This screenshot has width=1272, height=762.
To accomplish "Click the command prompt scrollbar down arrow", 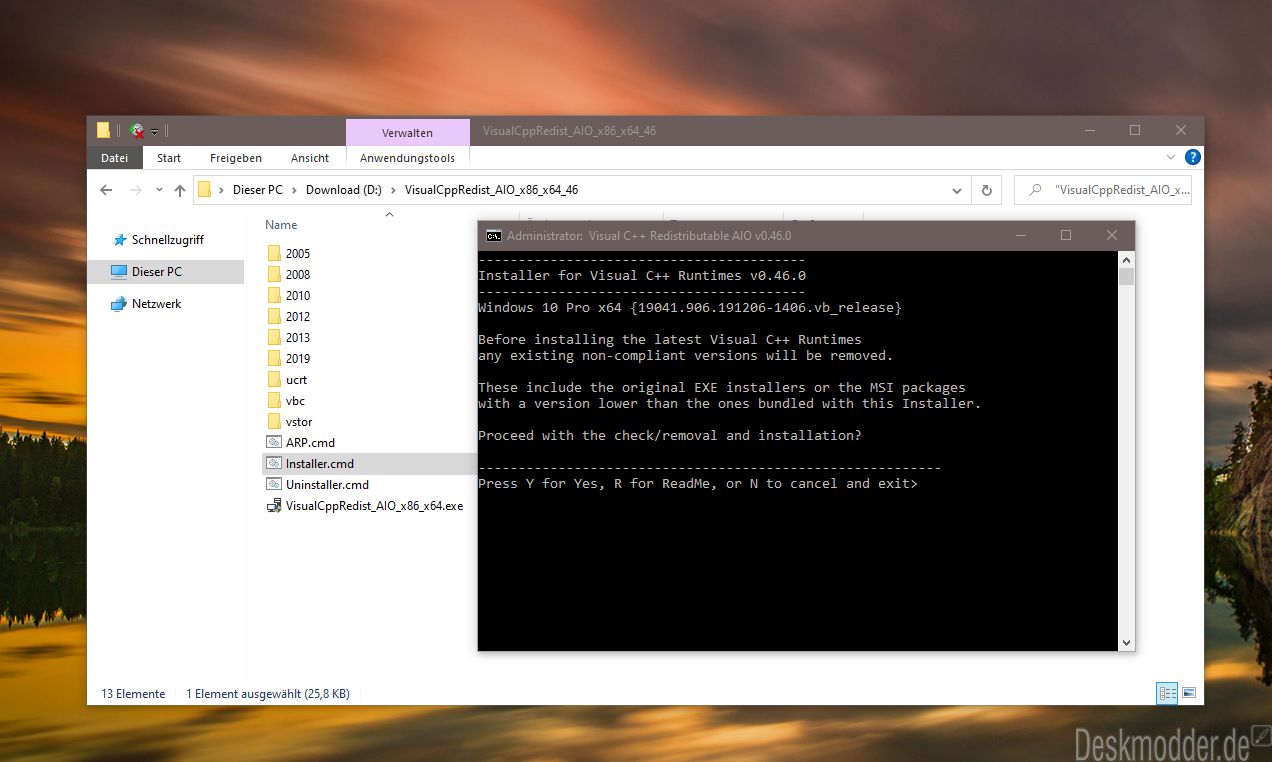I will click(1126, 643).
